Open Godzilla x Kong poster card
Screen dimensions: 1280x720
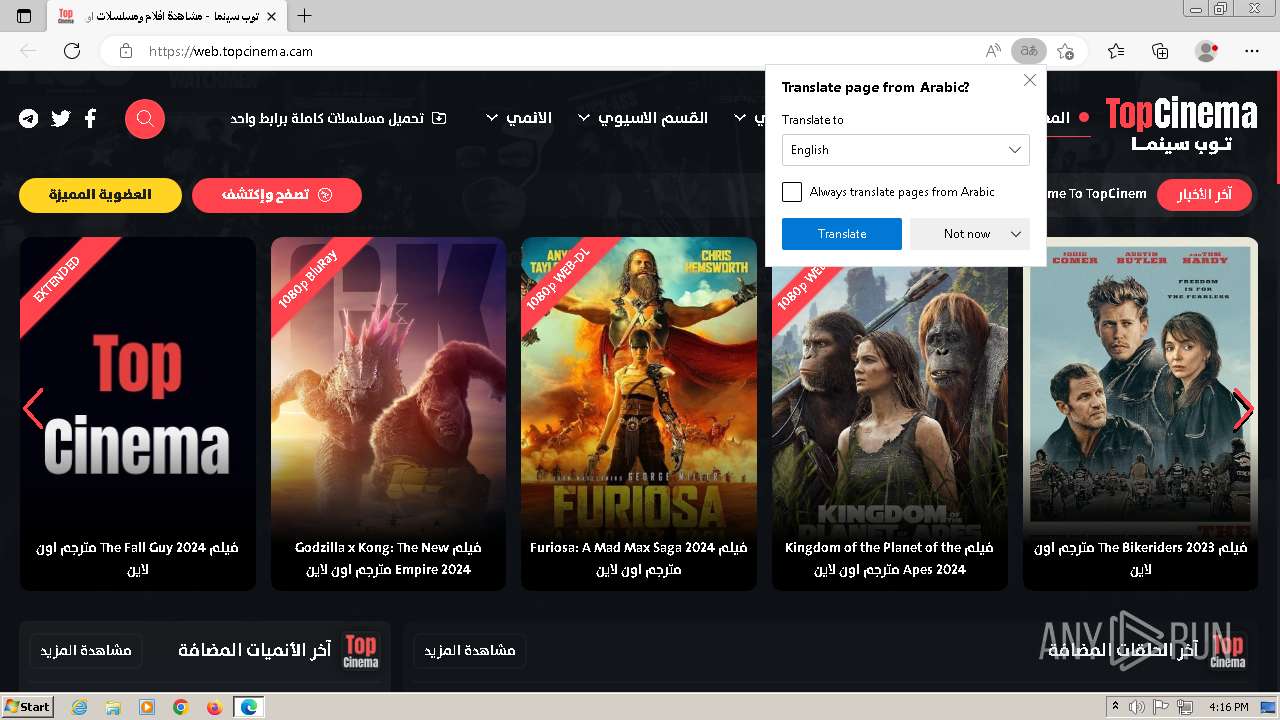point(388,413)
